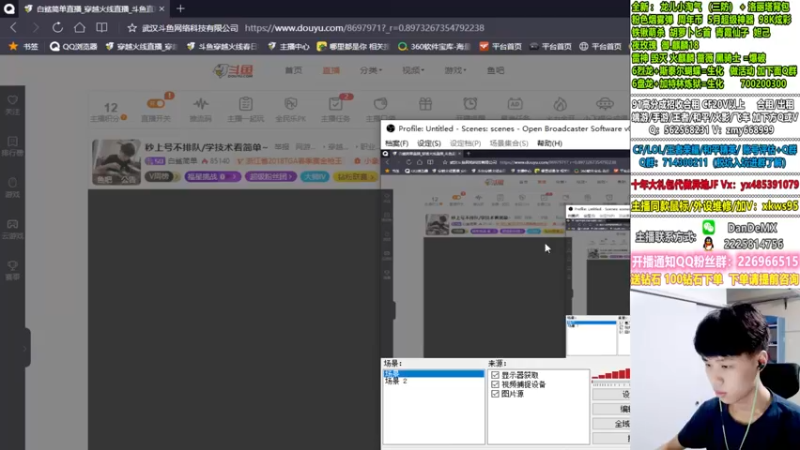Click the 超级粉丝团 badge
Screen dimensions: 800x450
tap(271, 177)
